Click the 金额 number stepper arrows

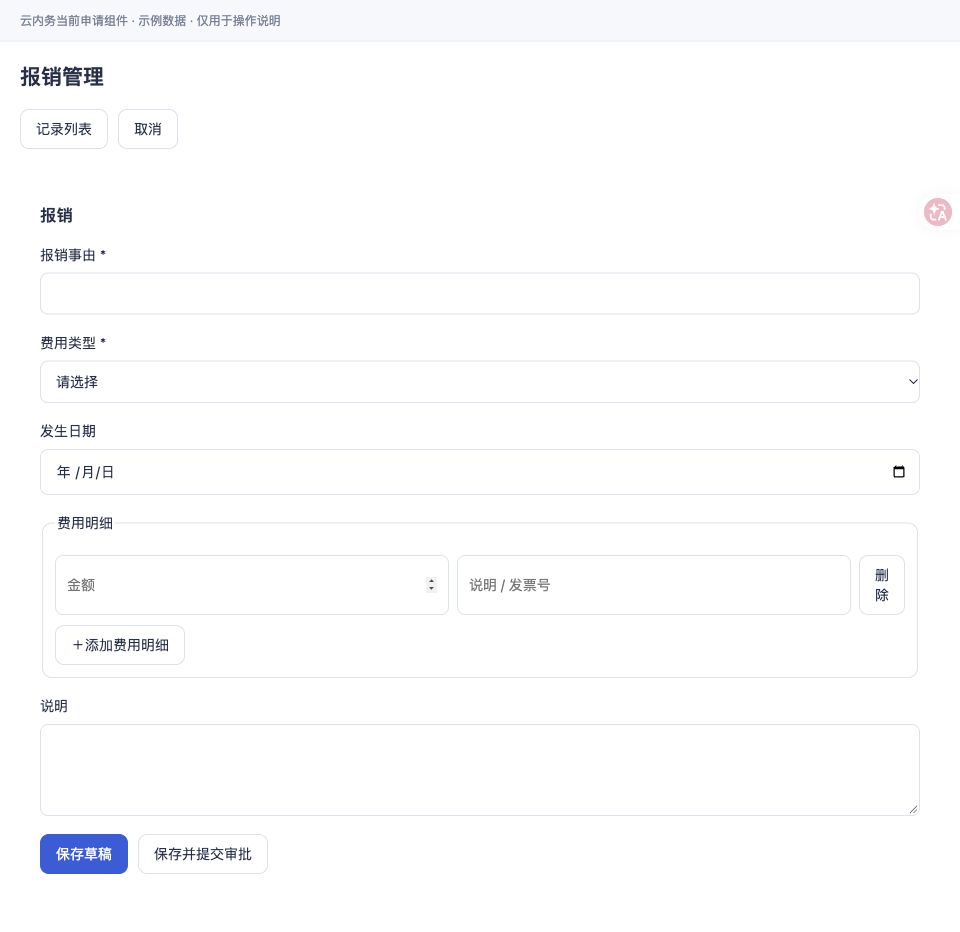tap(431, 585)
